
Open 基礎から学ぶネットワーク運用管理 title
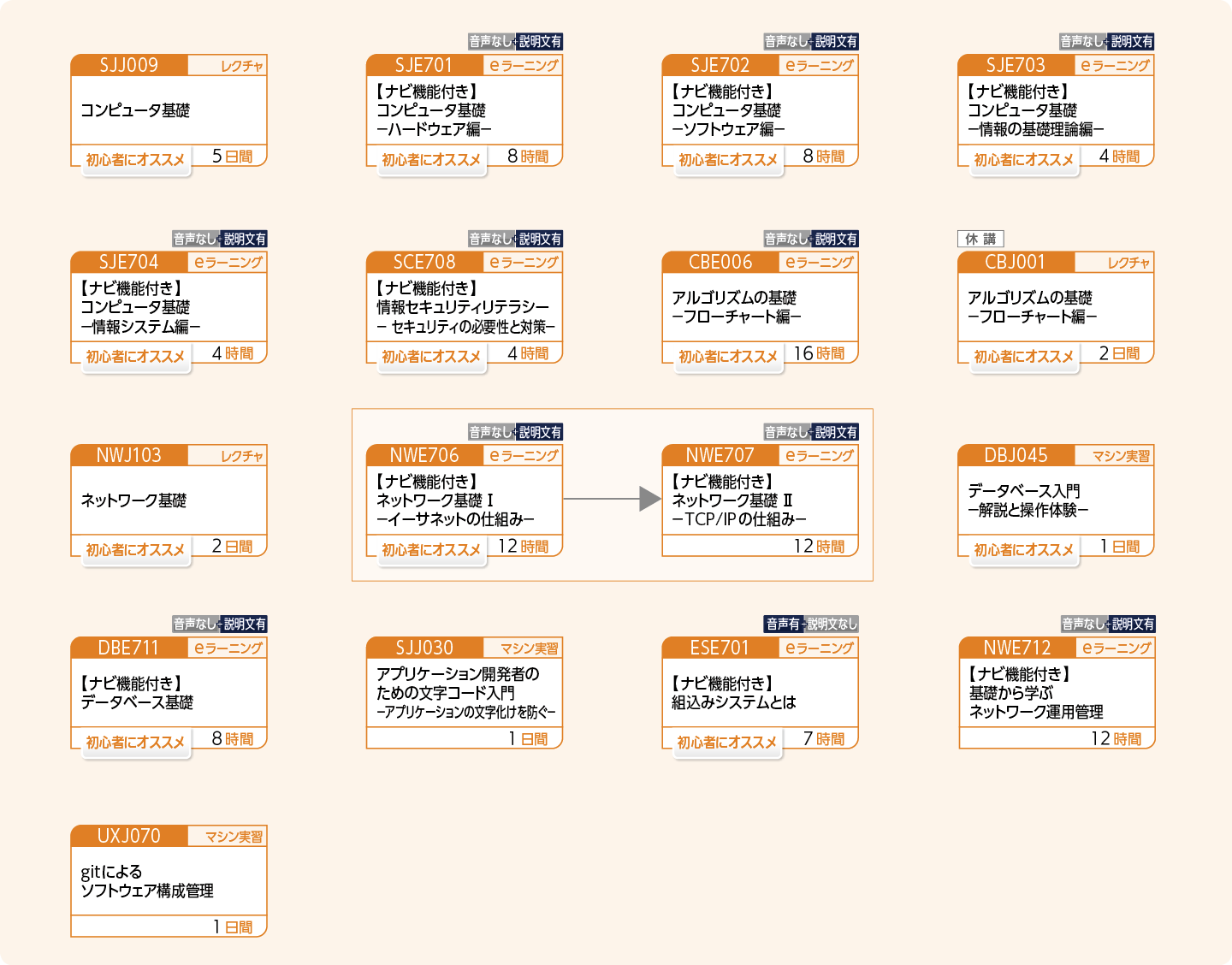click(1035, 693)
